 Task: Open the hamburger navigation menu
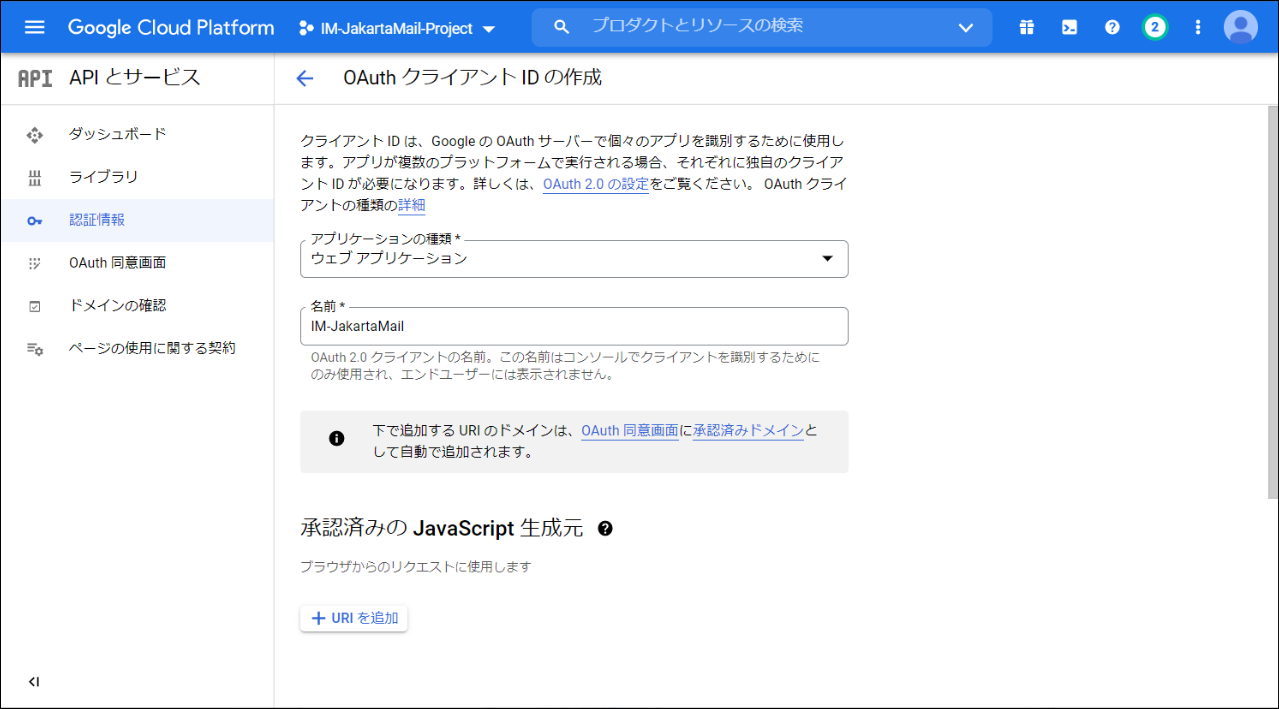click(34, 27)
